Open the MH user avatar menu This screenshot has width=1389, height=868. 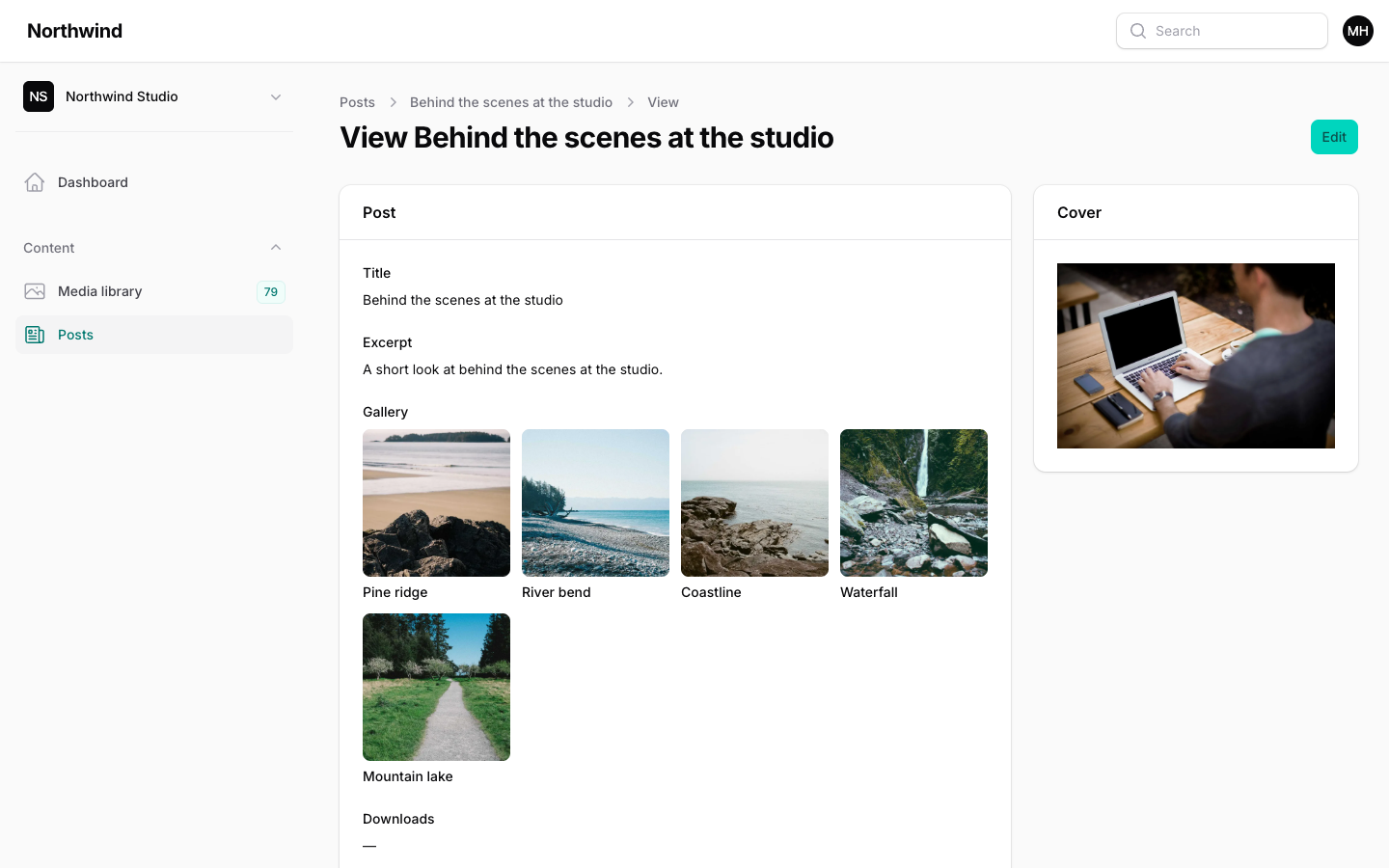(x=1358, y=31)
